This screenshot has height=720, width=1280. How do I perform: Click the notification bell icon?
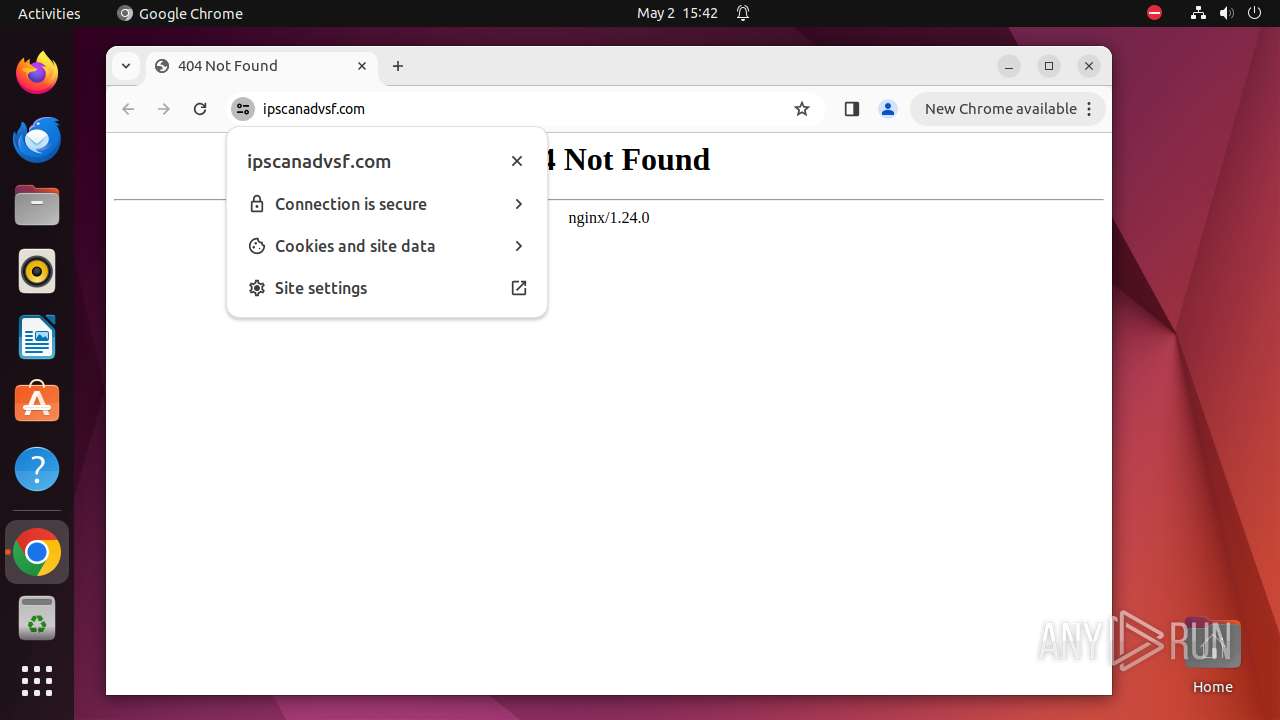743,13
